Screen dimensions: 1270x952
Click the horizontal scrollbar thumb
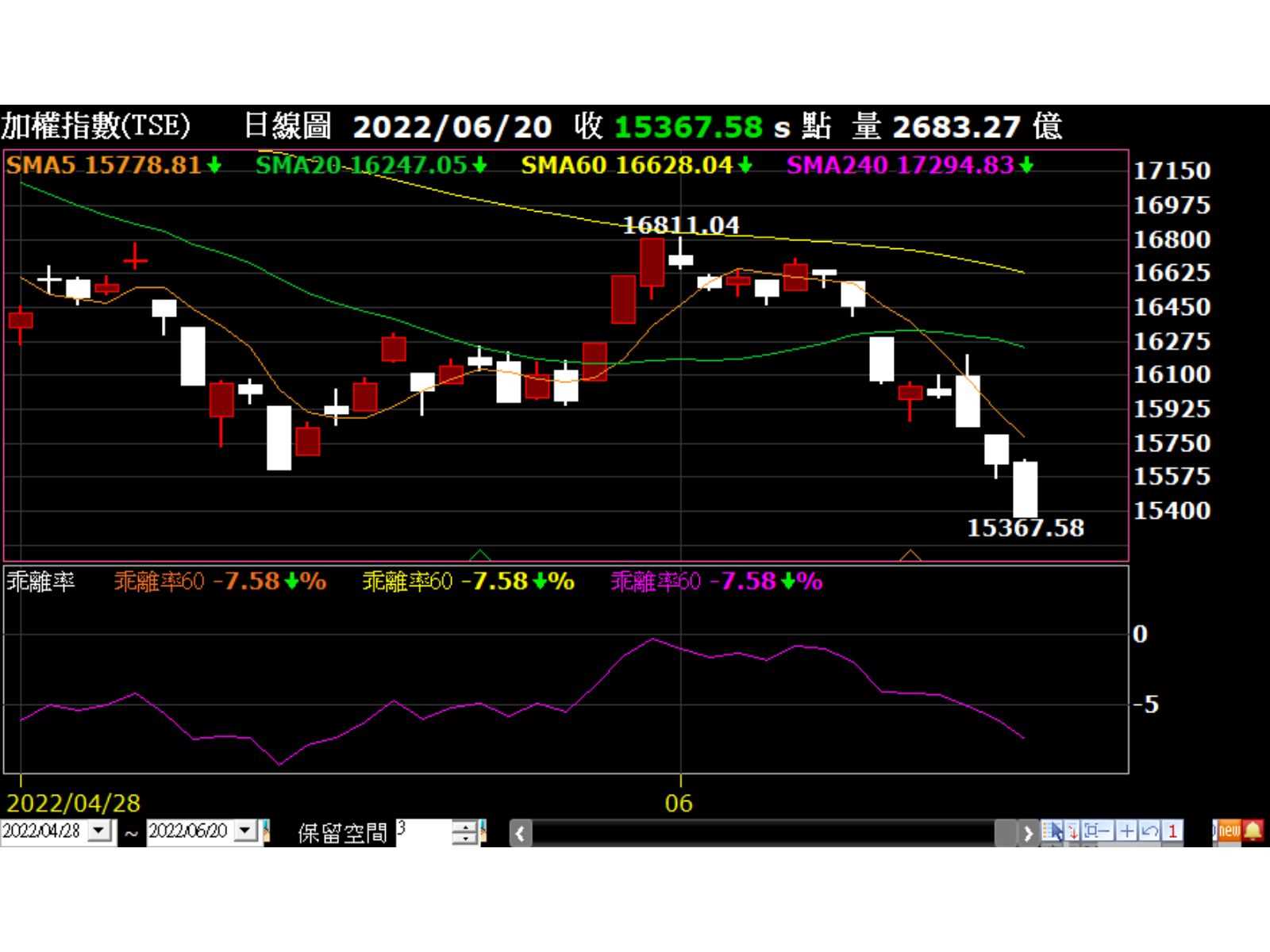1005,833
